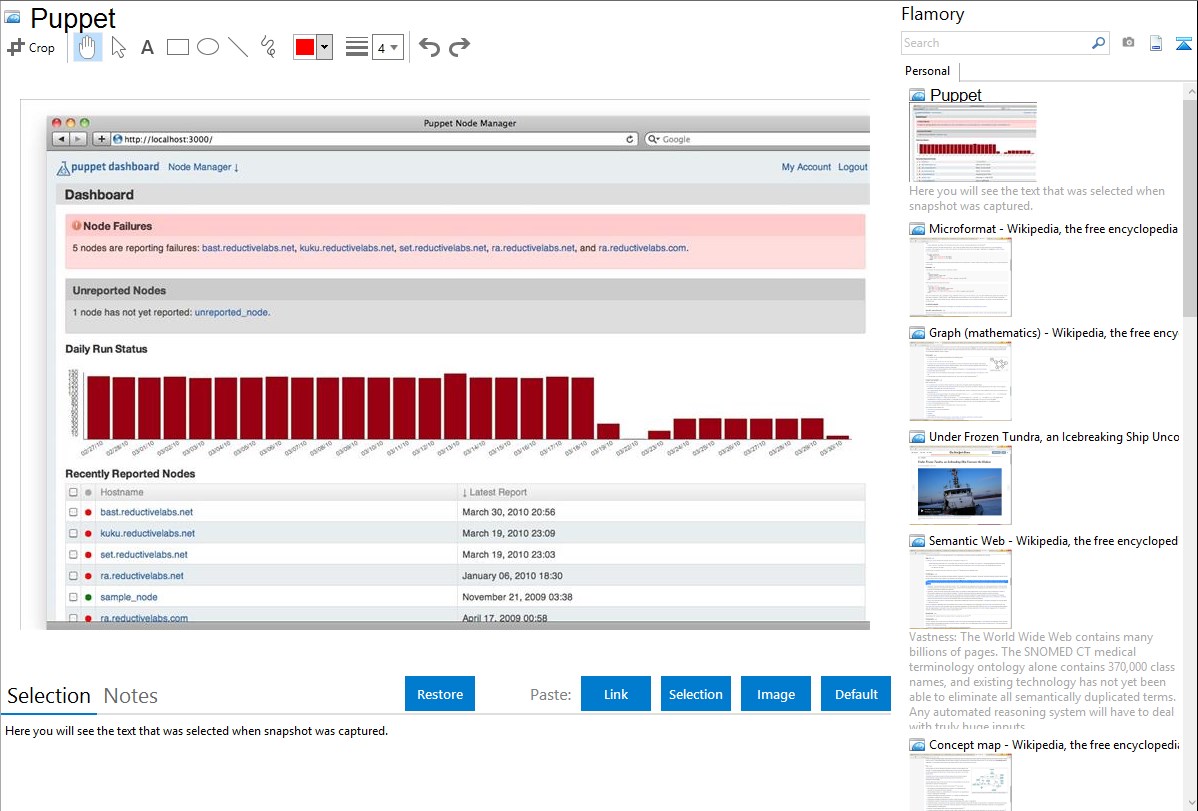
Task: Paste snapshot as Image
Action: pos(776,694)
